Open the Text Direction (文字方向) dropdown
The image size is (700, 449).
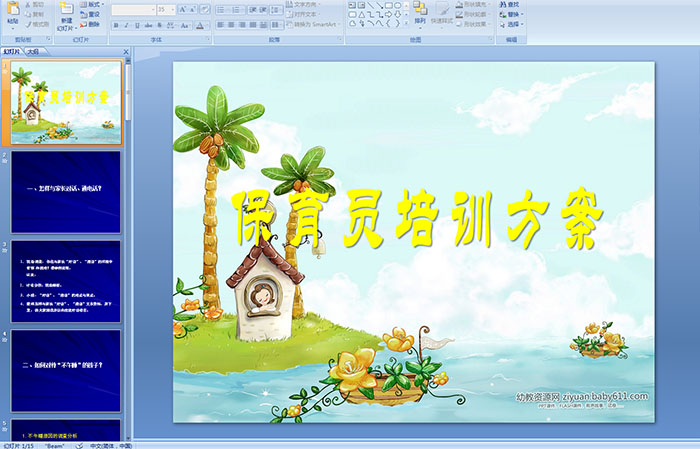tap(303, 4)
